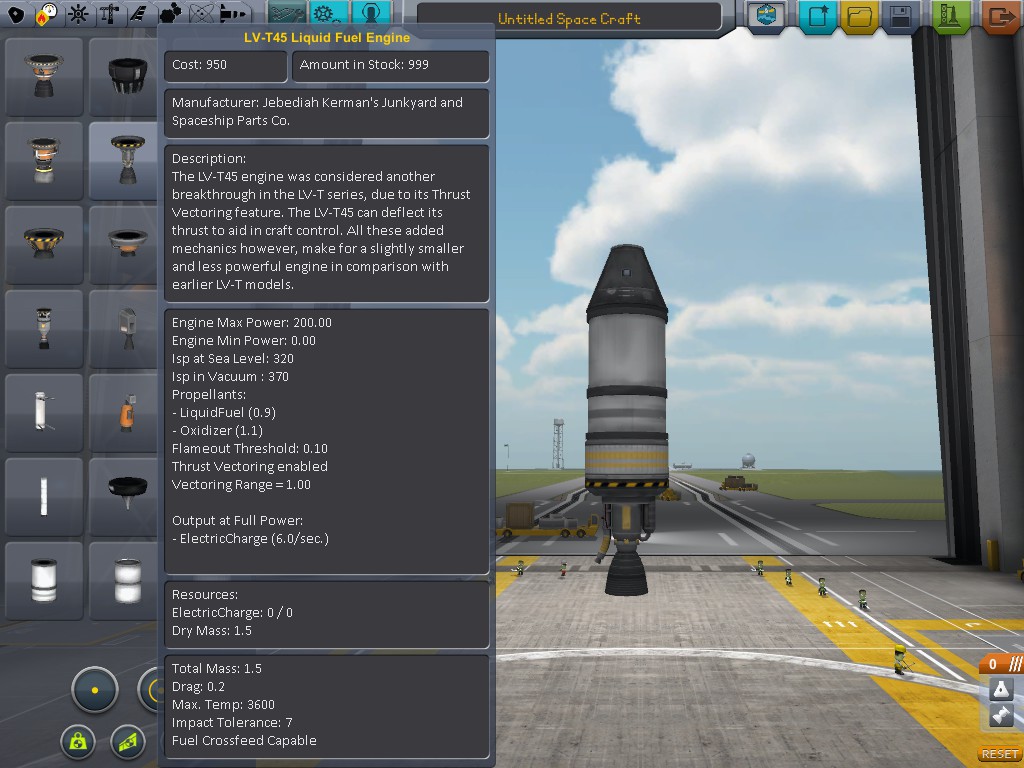1024x768 pixels.
Task: Click the 'Dry Mass: 1.5' resource line
Action: [x=212, y=631]
